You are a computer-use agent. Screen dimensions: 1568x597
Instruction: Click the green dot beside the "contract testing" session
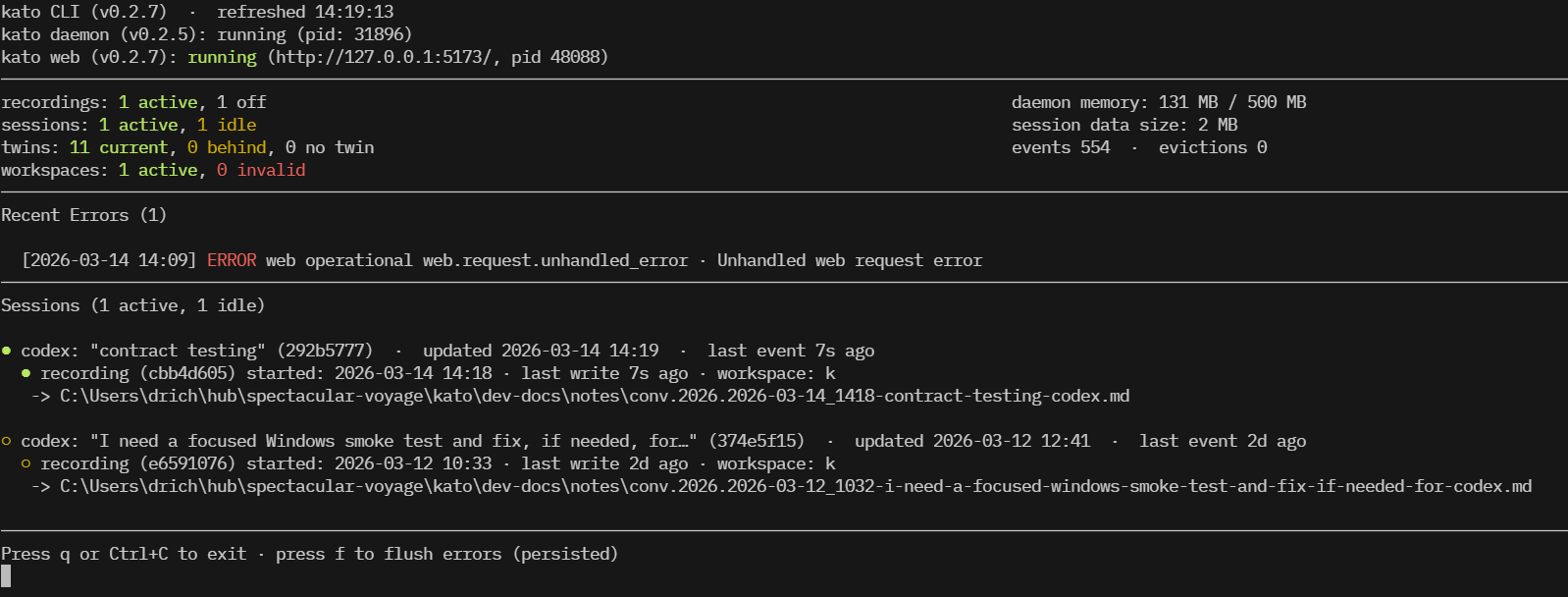coord(7,351)
